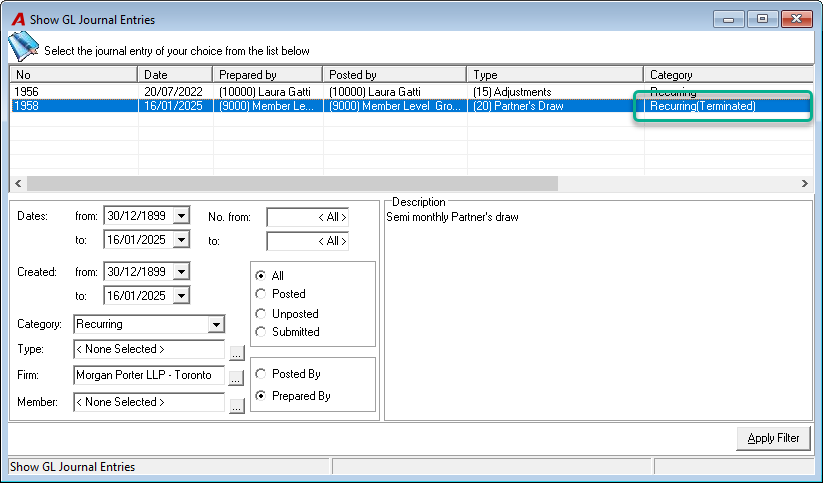
Task: Click the horizontal scrollbar thumb
Action: tap(292, 183)
